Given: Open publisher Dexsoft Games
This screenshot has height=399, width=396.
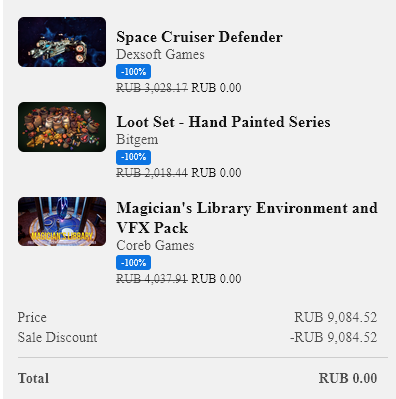Looking at the screenshot, I should tap(160, 54).
